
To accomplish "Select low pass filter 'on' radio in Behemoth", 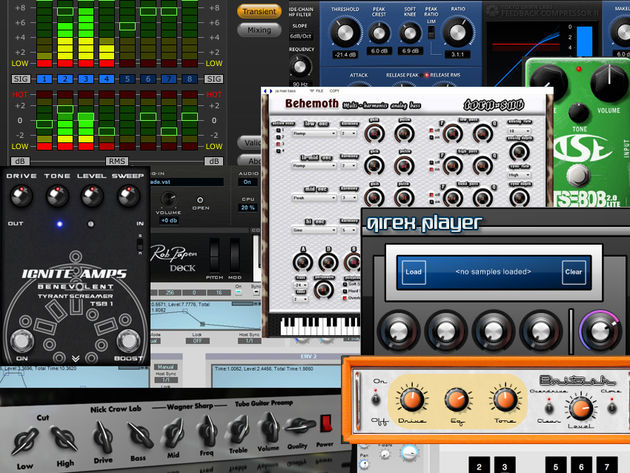I will click(432, 137).
